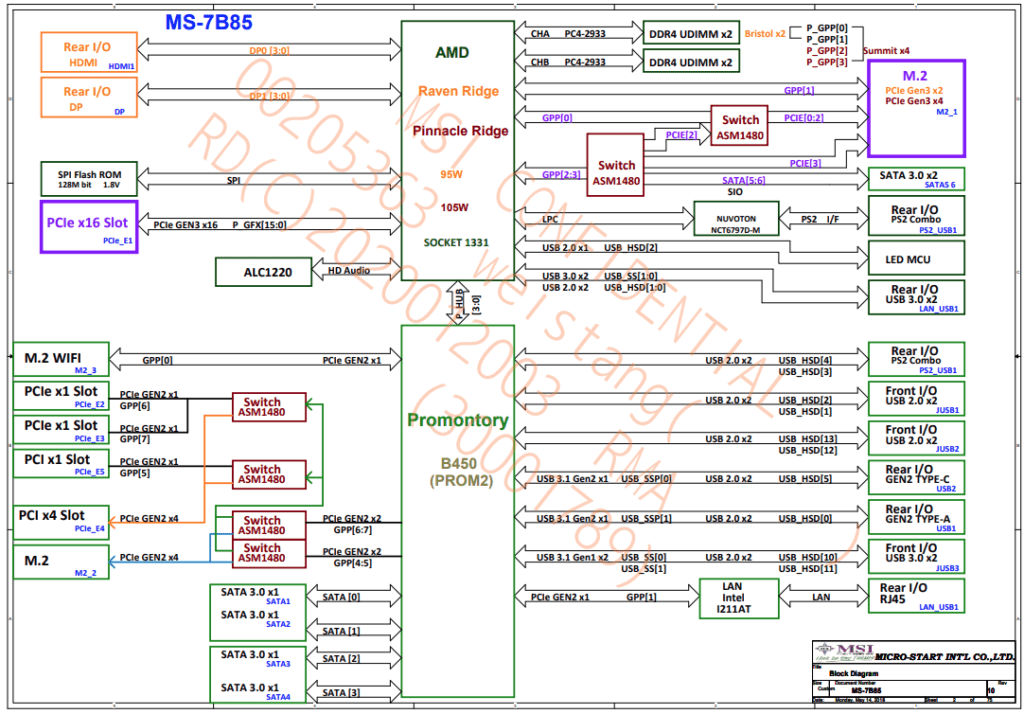Click the SATA3 connector label
The width and height of the screenshot is (1024, 714).
click(278, 664)
